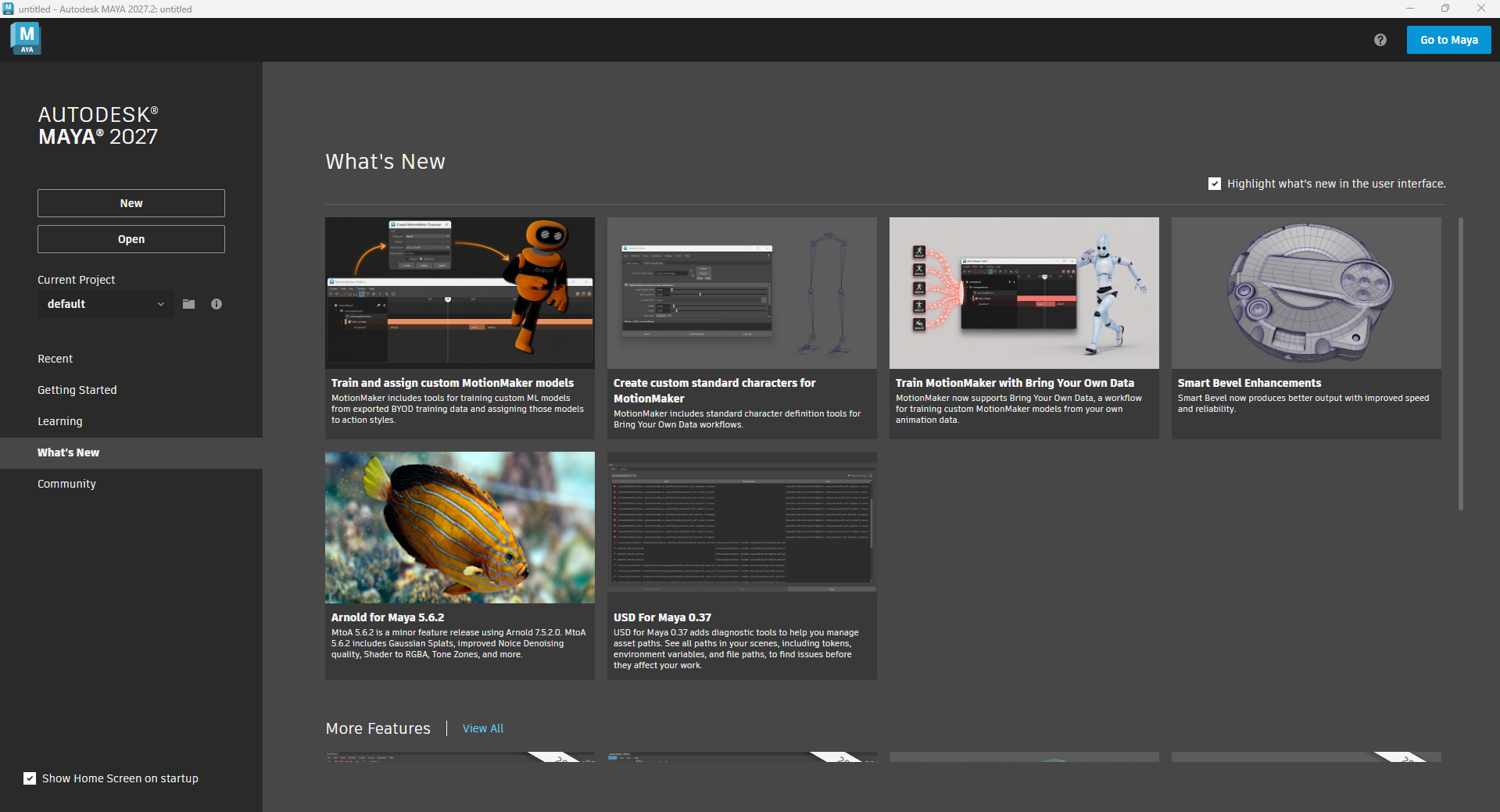Click the Arnold MtoA 5.6.2 description text
Viewport: 1500px width, 812px height.
459,643
